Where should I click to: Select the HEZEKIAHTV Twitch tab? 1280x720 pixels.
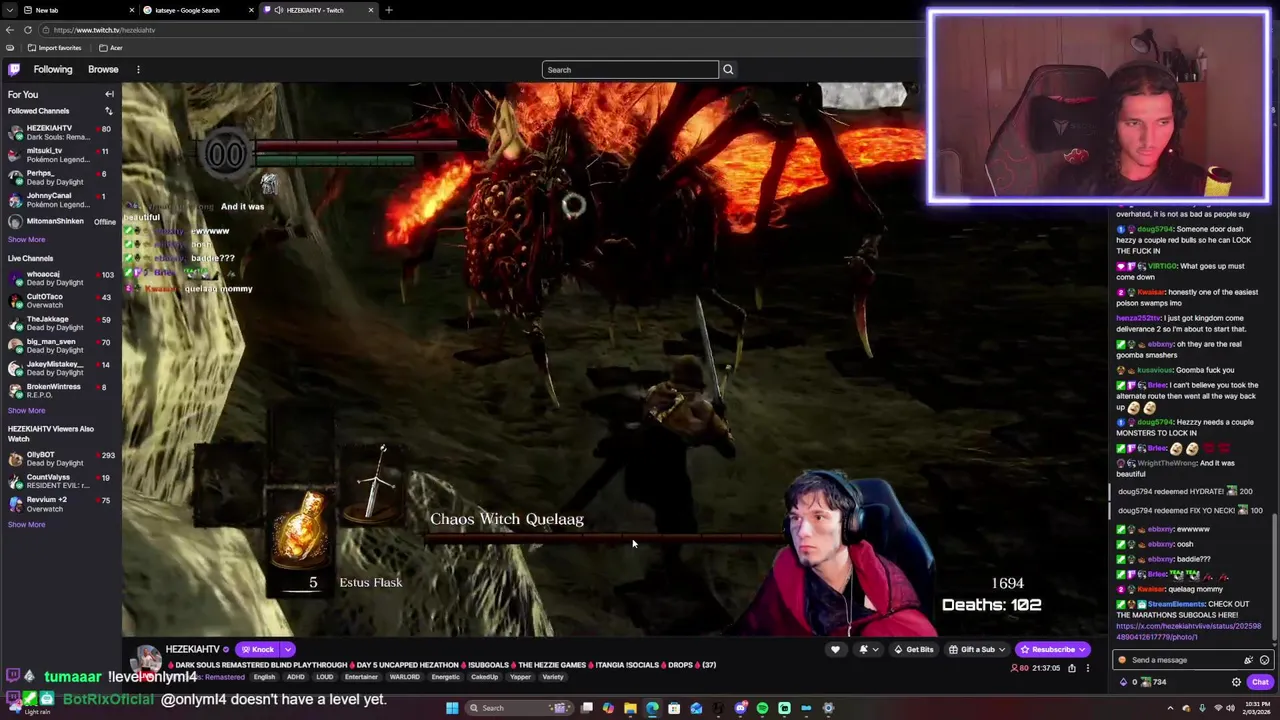click(318, 10)
